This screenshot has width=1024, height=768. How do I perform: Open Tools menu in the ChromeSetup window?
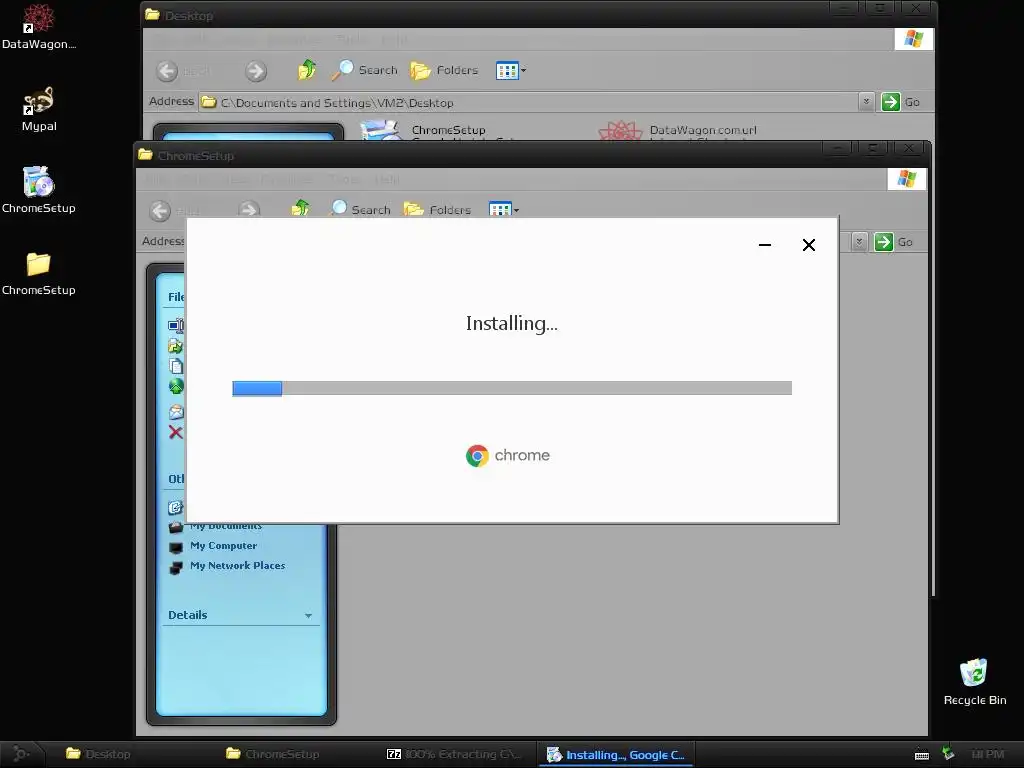click(344, 179)
